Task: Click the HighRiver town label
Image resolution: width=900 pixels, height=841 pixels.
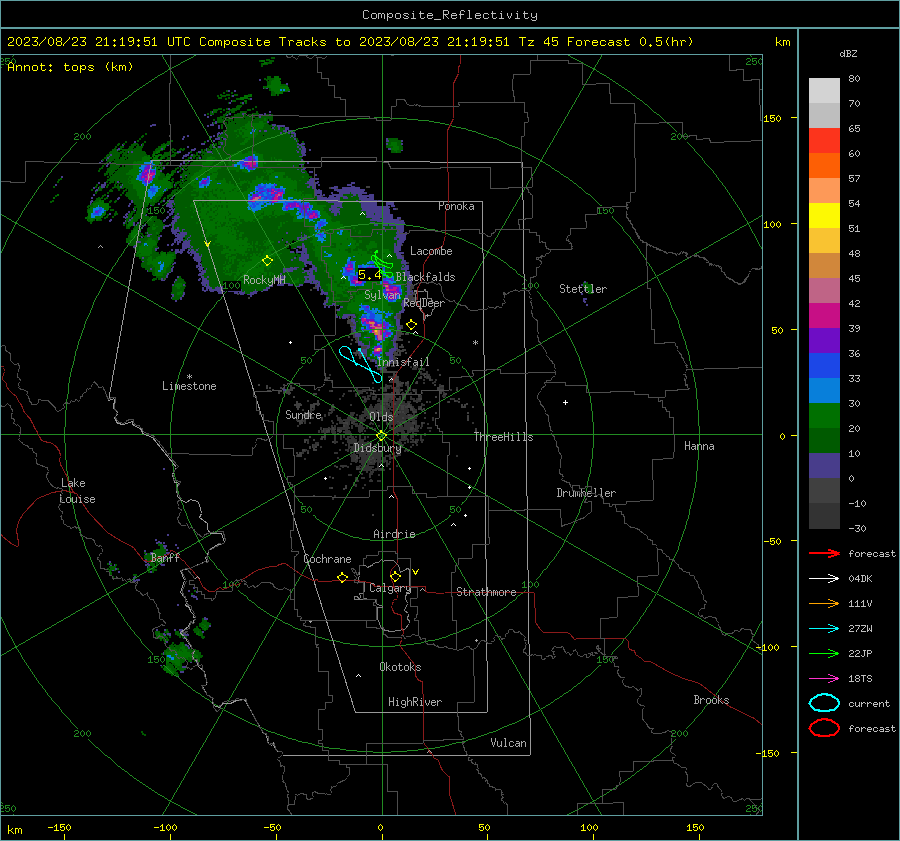Action: [x=415, y=703]
